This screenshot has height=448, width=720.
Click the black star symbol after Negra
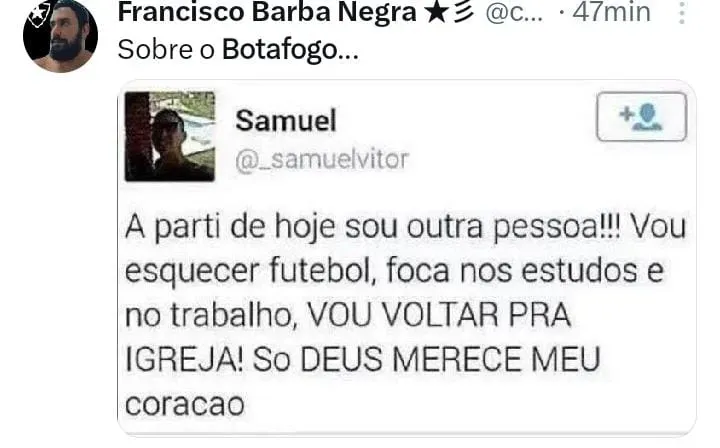pyautogui.click(x=436, y=13)
